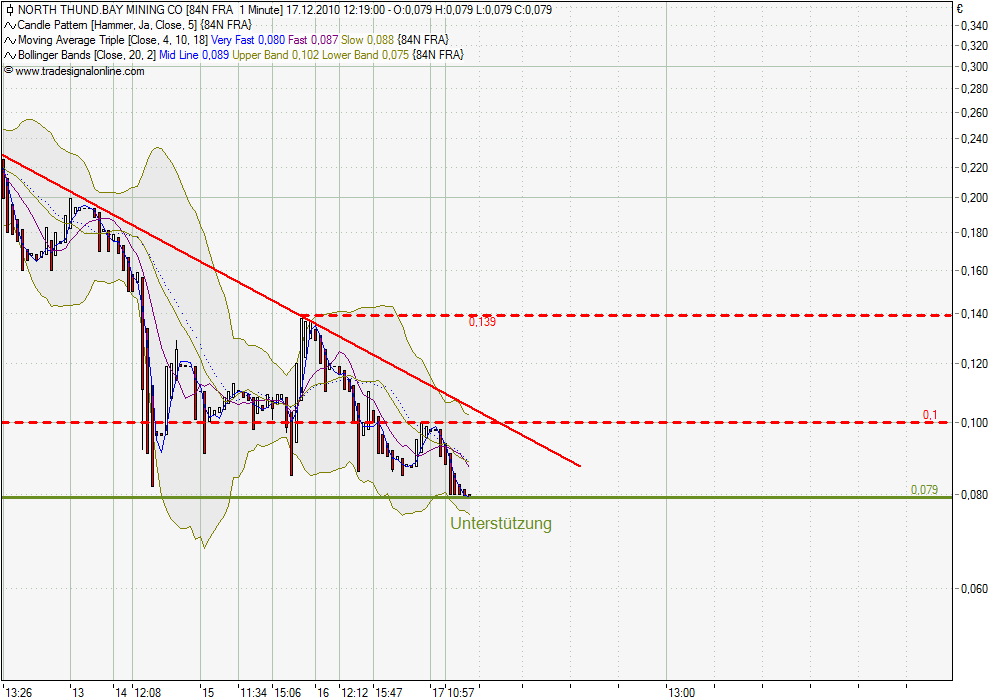Click the Moving Average Triple wave icon
The image size is (1000, 700).
pos(9,40)
